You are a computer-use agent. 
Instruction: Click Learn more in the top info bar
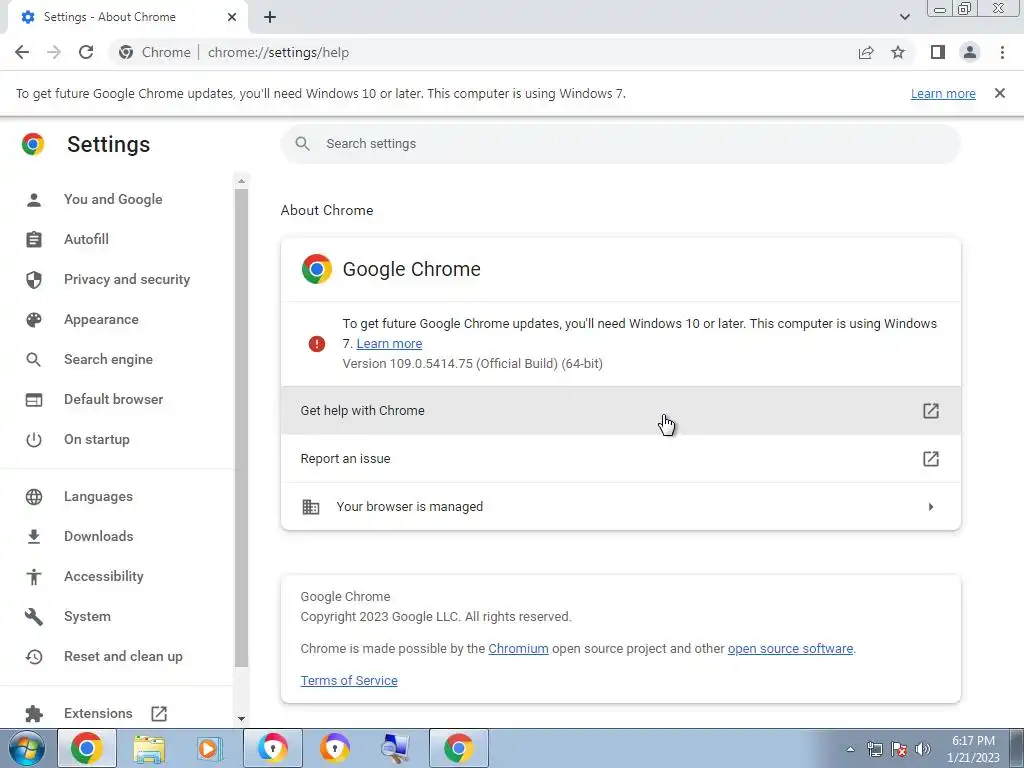click(x=943, y=93)
